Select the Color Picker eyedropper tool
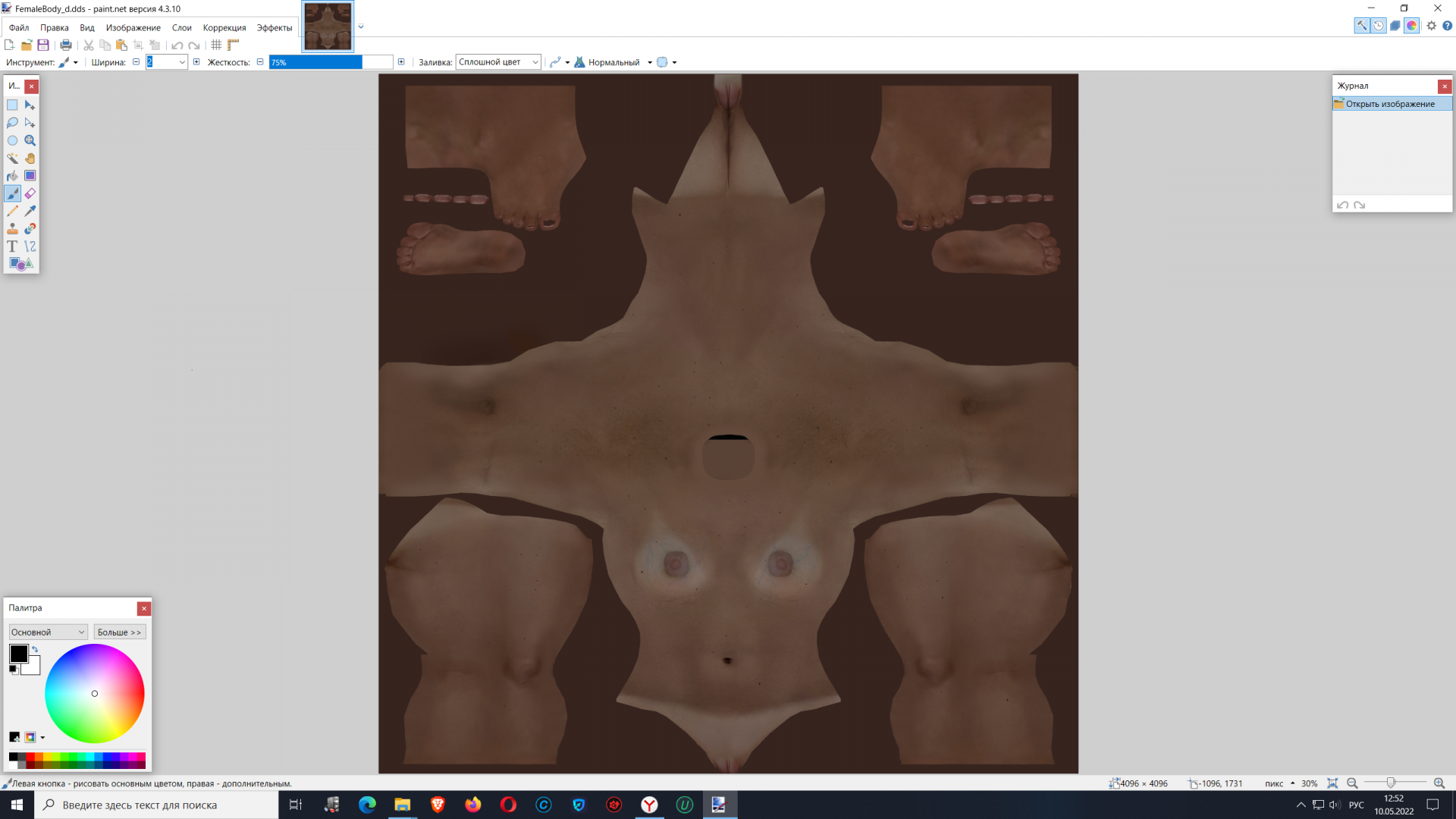 click(x=30, y=211)
